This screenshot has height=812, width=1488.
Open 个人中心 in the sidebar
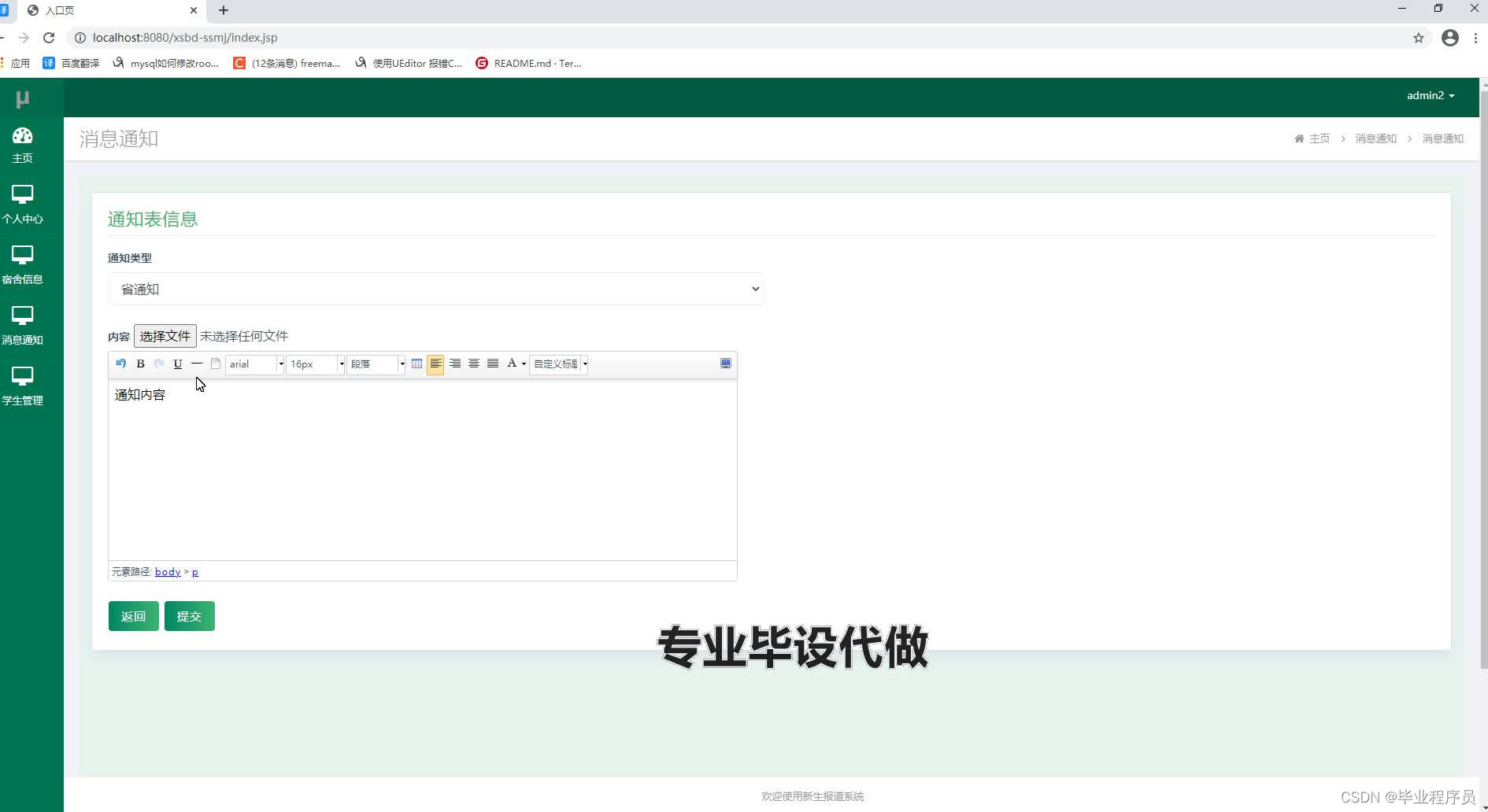pos(22,205)
